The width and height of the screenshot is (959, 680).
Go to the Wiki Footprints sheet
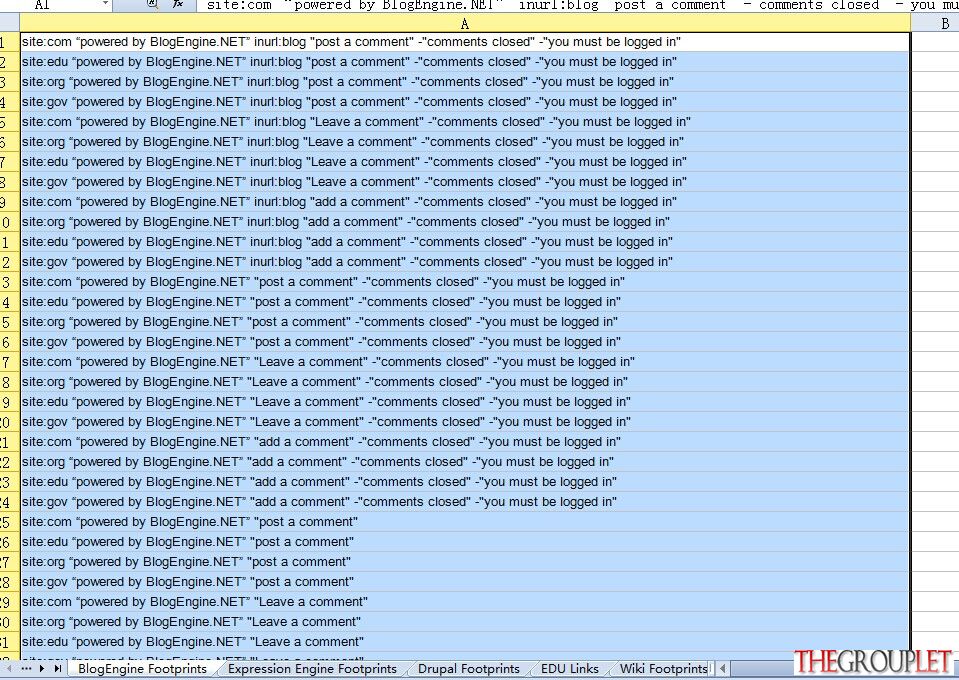pos(663,669)
